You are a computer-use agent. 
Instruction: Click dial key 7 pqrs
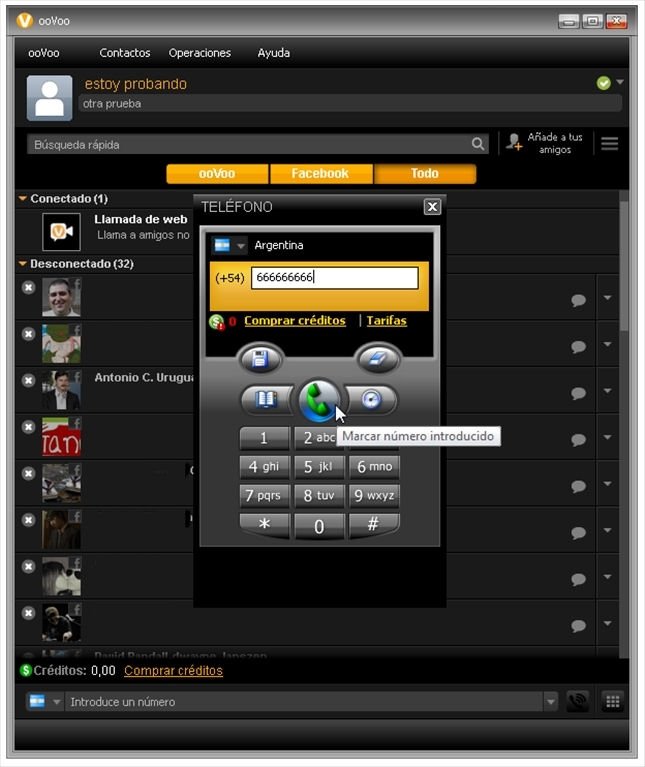(264, 495)
